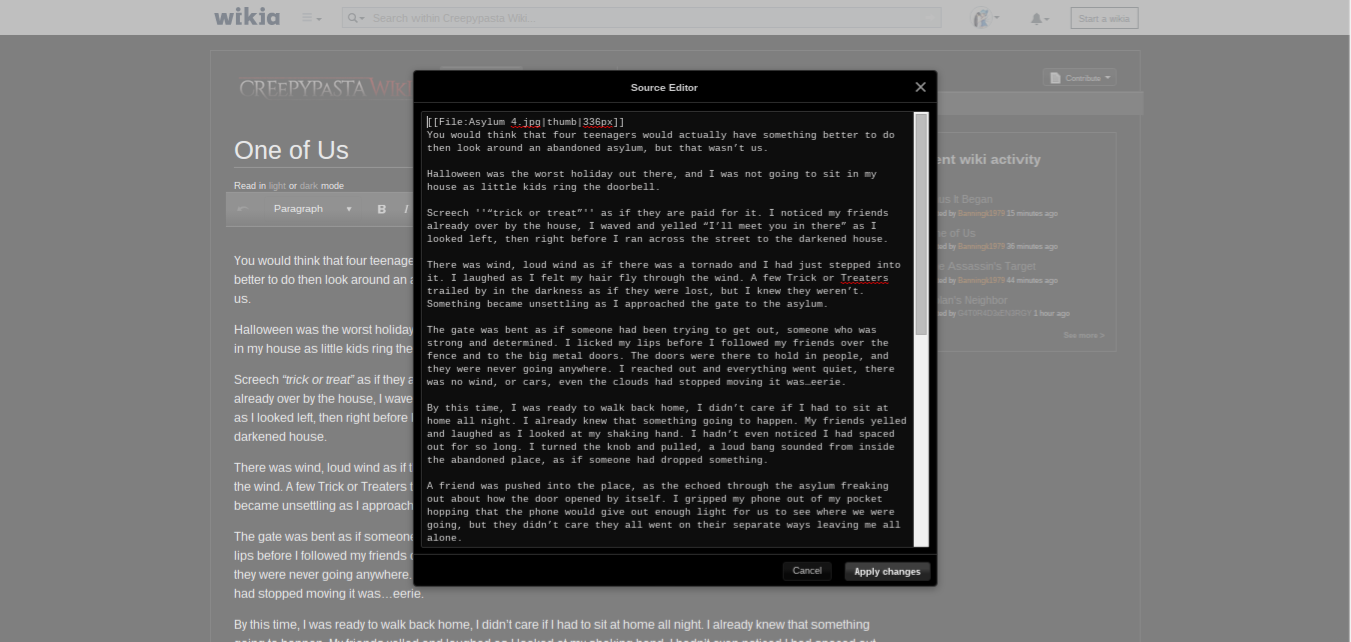Click the Creepypasta Wiki logo
The width and height of the screenshot is (1351, 642).
[x=325, y=88]
